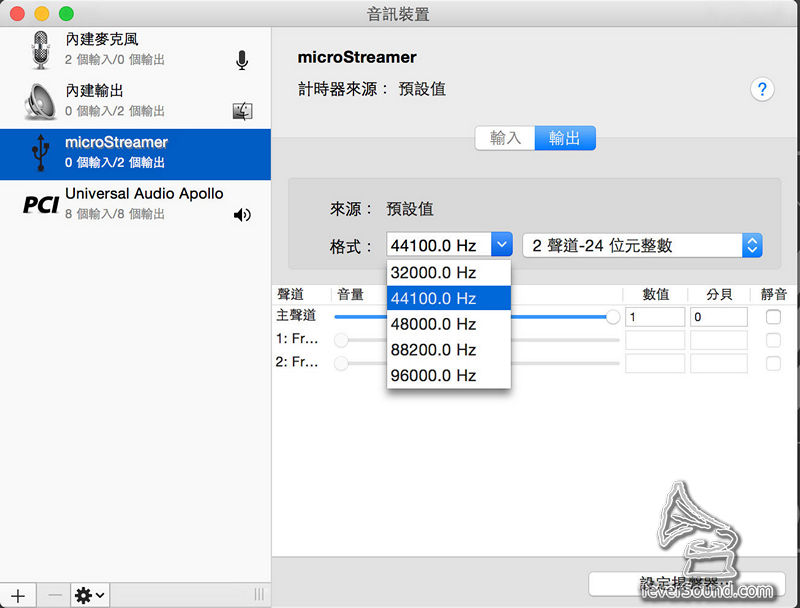Toggle the 1: Fr... channel mute checkbox
The image size is (800, 608).
pos(773,340)
